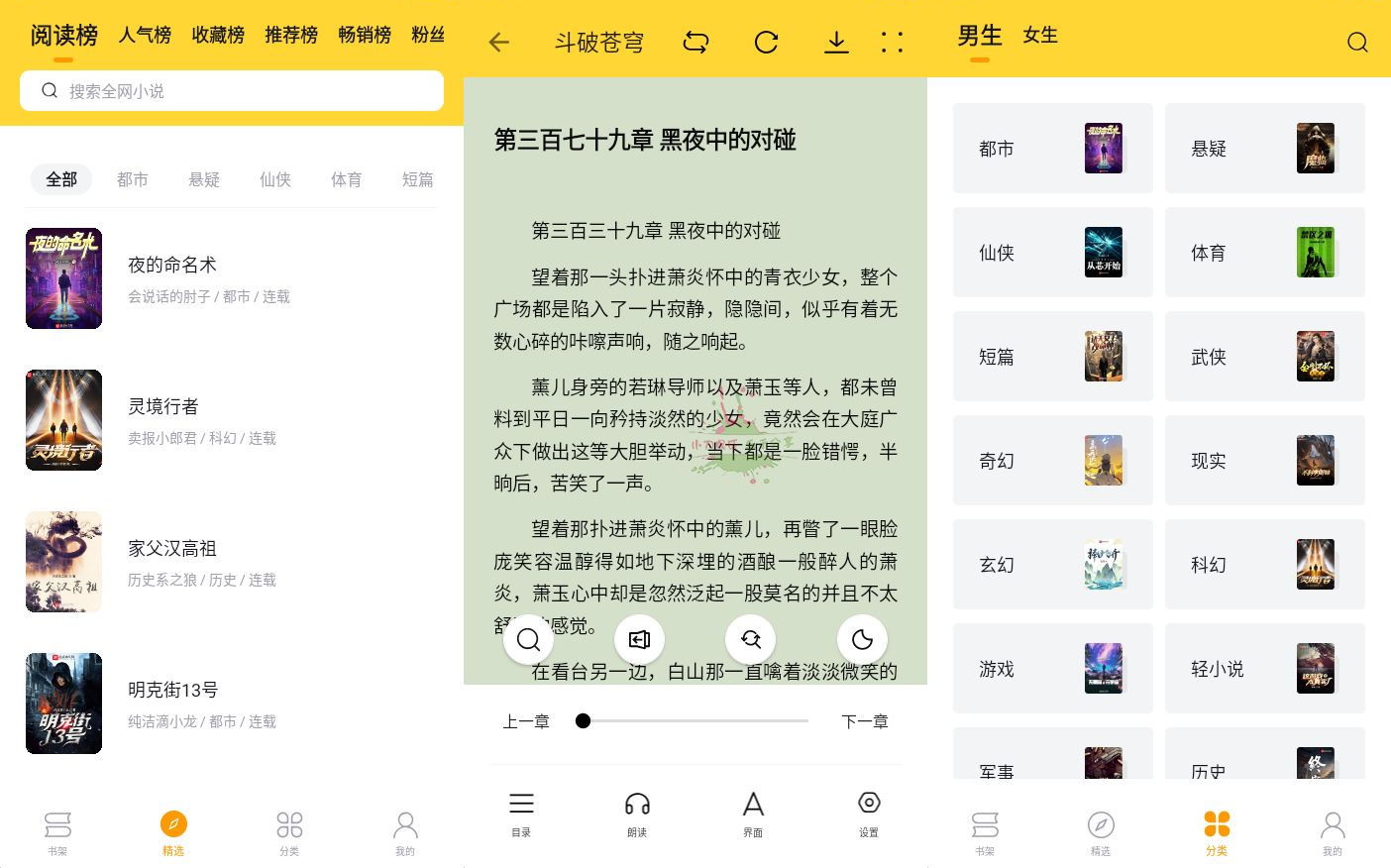Tap 下一章 to go to next chapter
This screenshot has width=1391, height=868.
(864, 721)
